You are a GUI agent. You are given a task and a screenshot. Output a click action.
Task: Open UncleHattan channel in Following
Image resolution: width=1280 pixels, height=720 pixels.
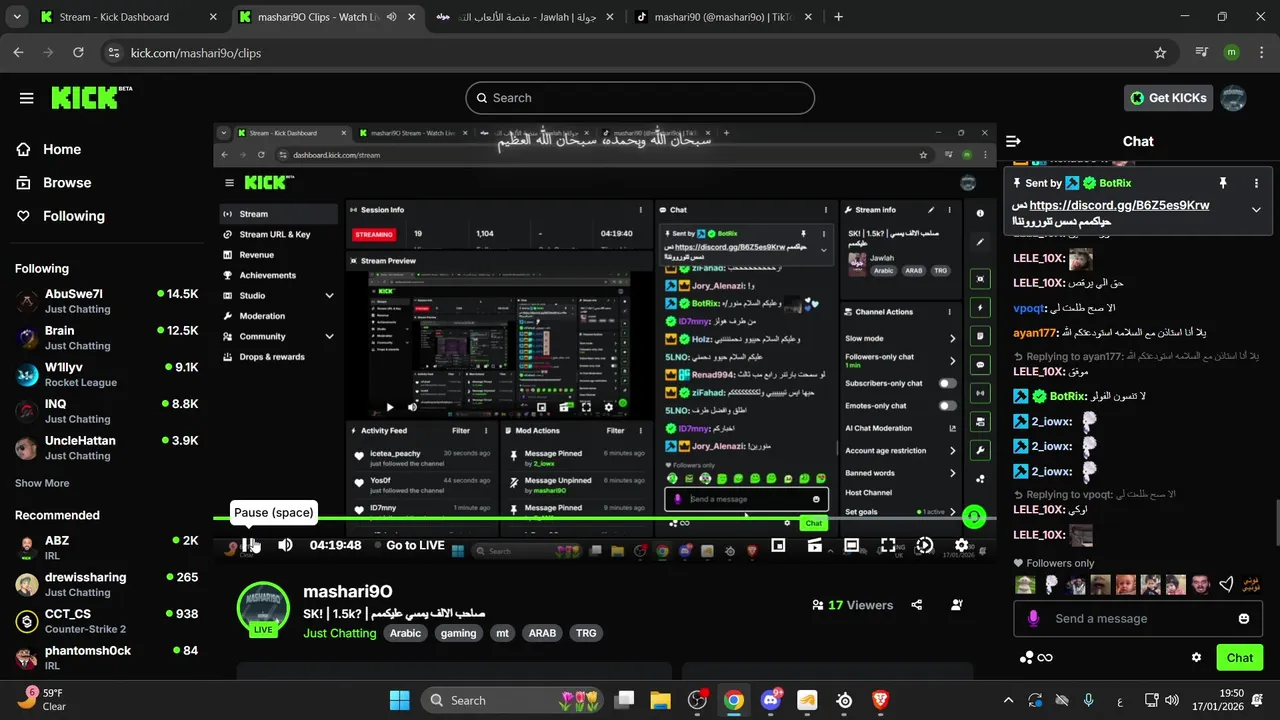pyautogui.click(x=106, y=447)
